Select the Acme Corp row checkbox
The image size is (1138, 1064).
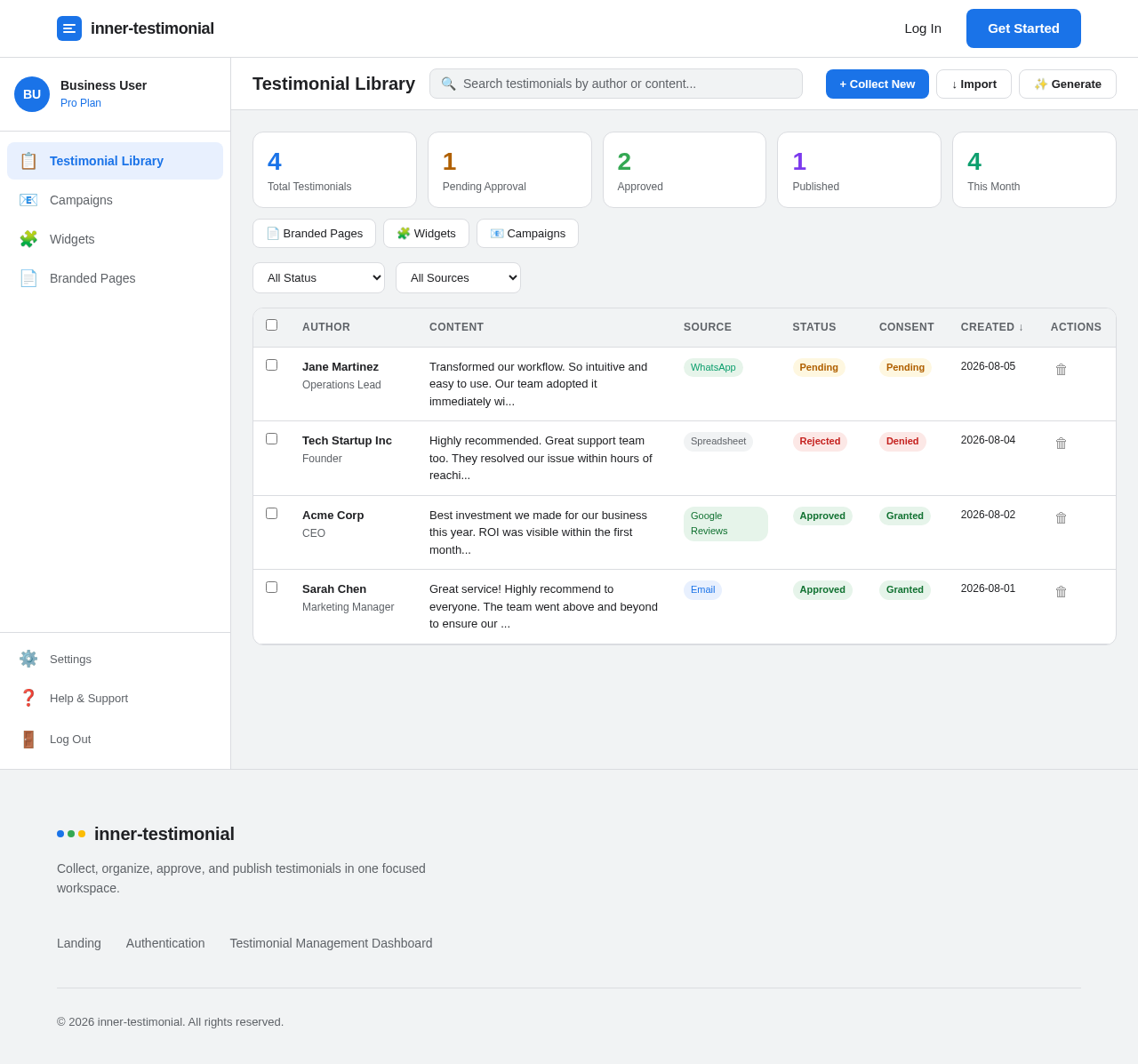tap(271, 514)
